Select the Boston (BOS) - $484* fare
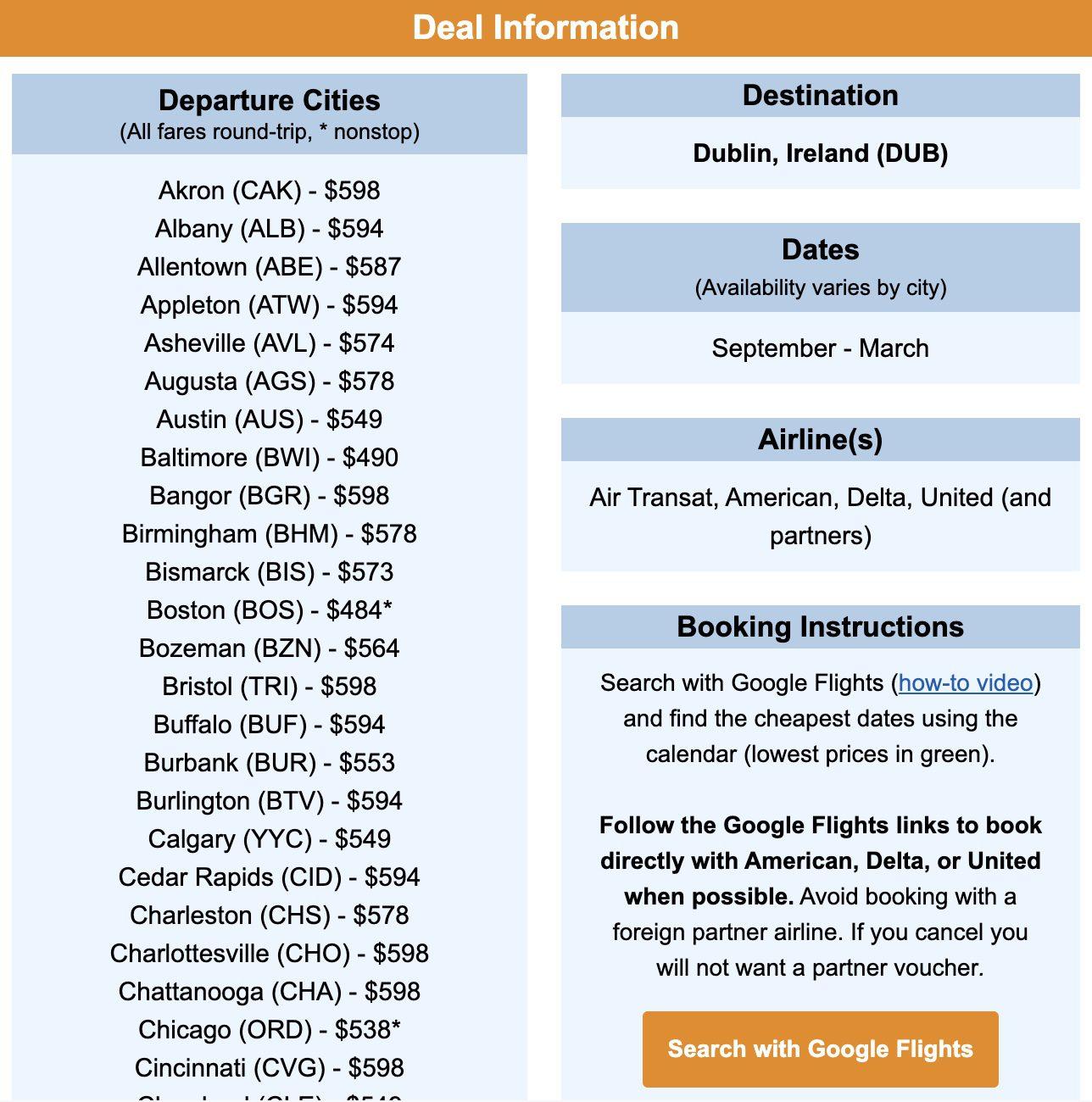Image resolution: width=1092 pixels, height=1102 pixels. coord(270,610)
